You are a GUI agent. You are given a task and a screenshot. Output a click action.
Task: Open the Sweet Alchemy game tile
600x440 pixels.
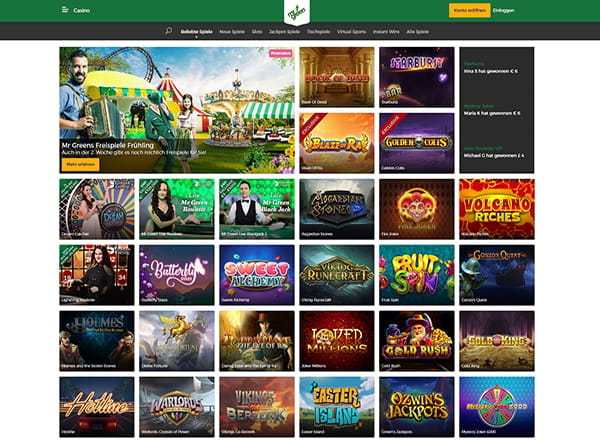(x=257, y=275)
